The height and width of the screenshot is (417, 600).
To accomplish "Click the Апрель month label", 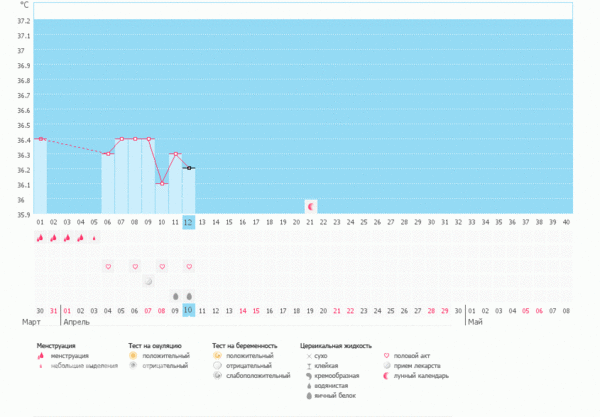I will pos(77,323).
